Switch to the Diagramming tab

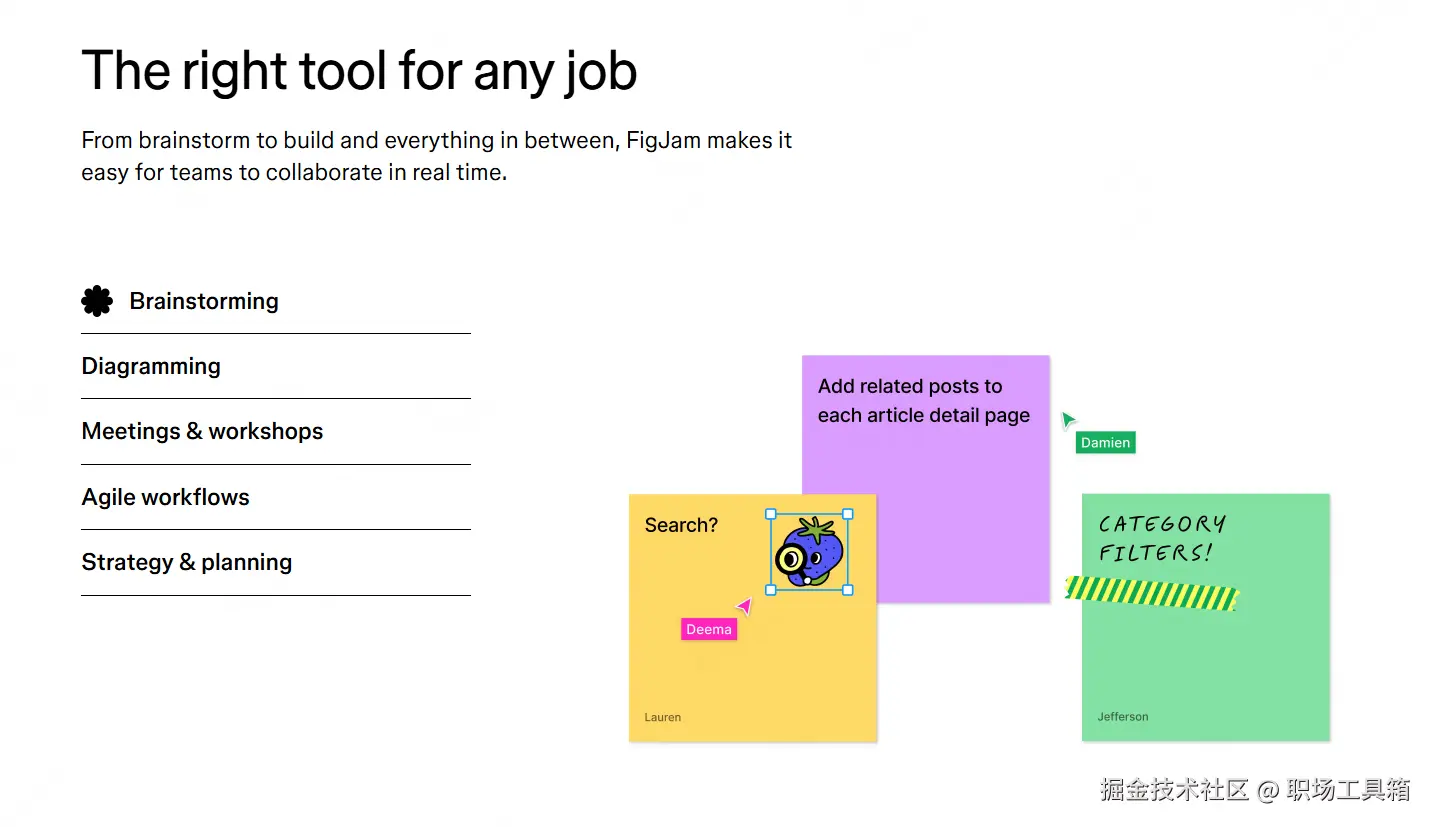[151, 366]
